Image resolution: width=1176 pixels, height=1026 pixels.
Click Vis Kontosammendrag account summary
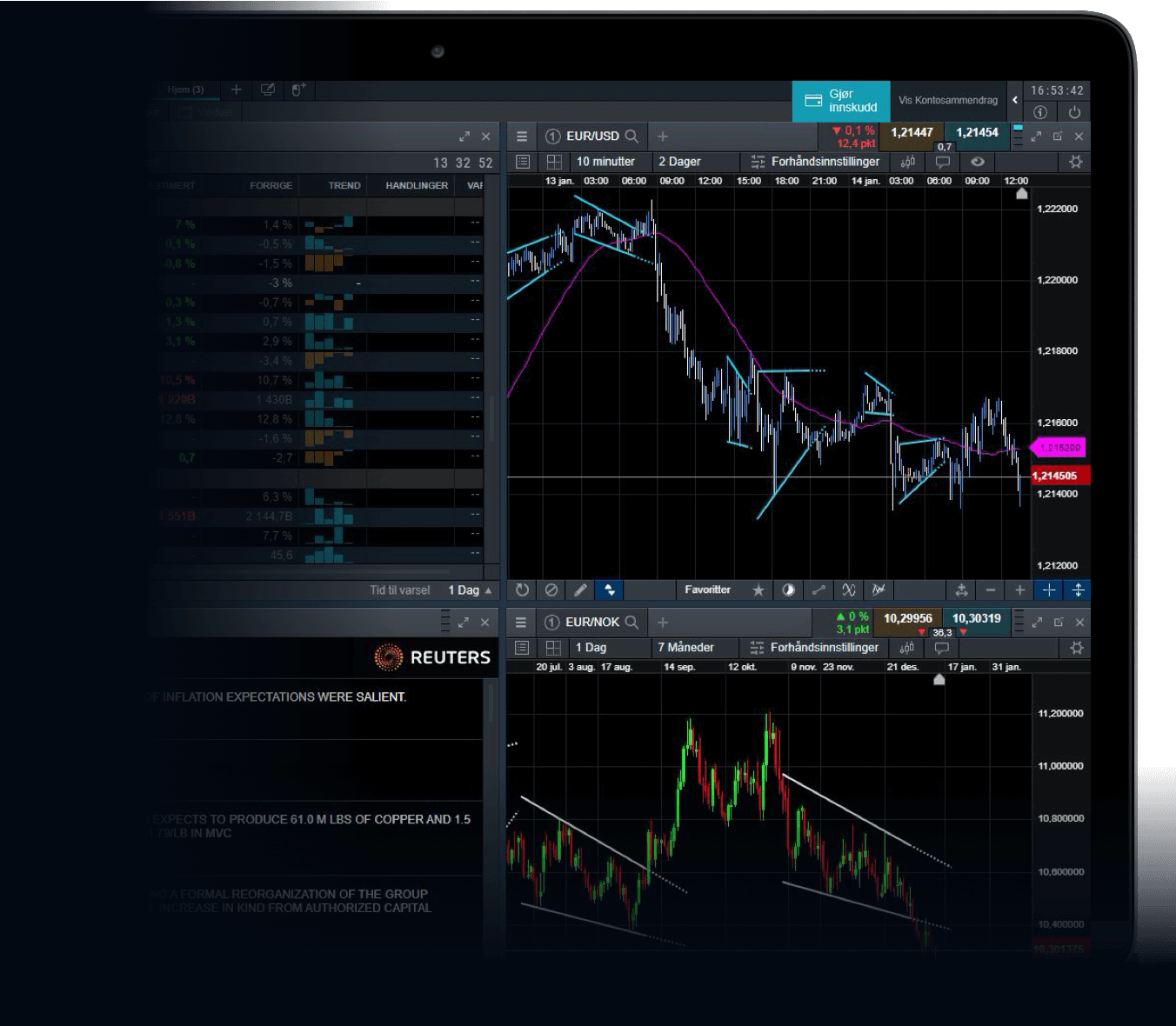click(947, 101)
